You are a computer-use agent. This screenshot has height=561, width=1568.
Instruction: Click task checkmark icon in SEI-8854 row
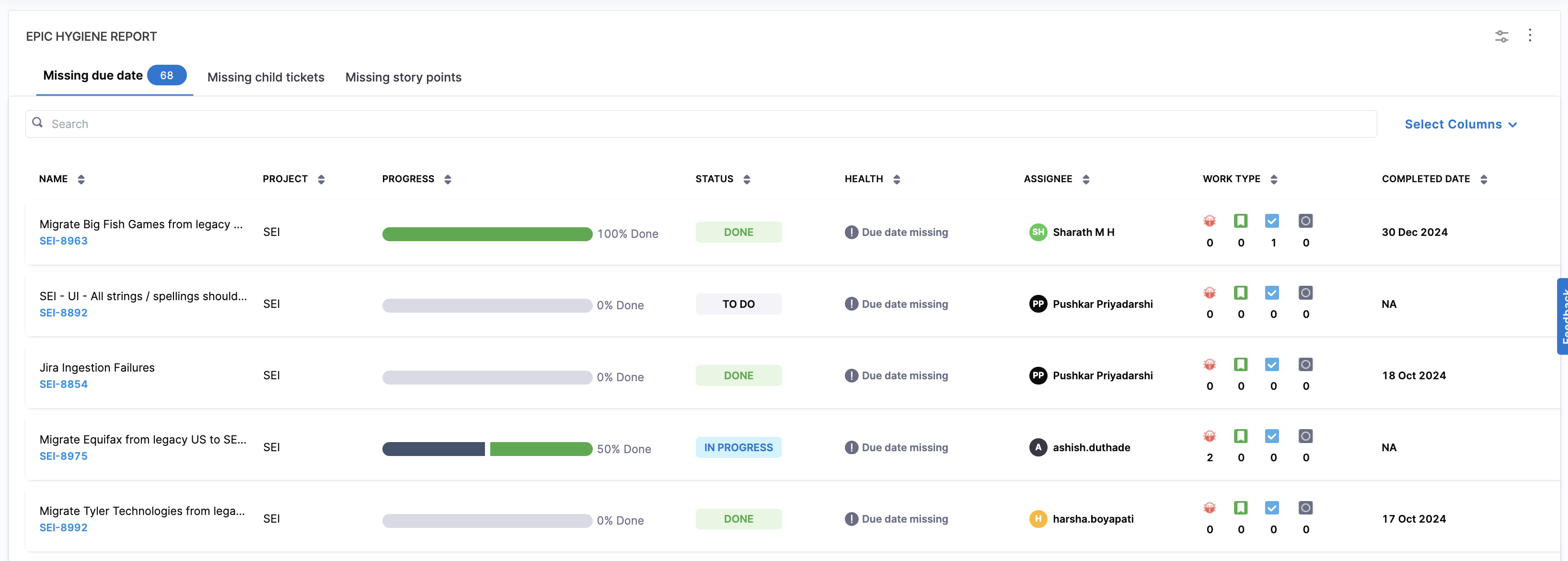(1271, 364)
